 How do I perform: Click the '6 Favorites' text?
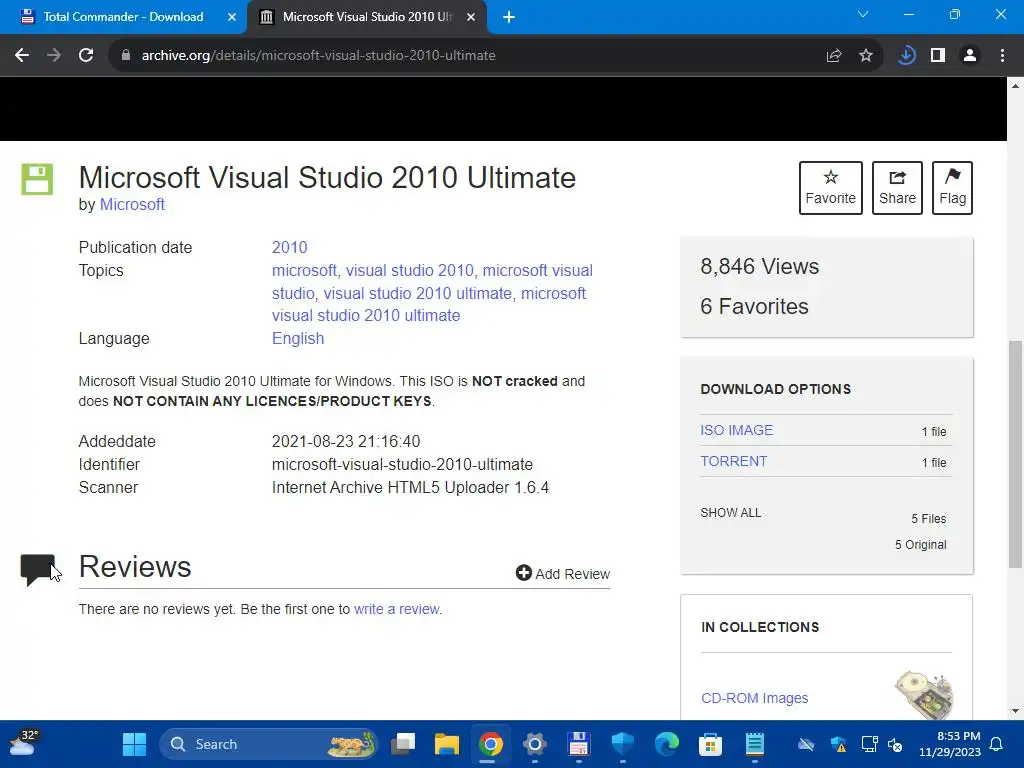coord(754,306)
